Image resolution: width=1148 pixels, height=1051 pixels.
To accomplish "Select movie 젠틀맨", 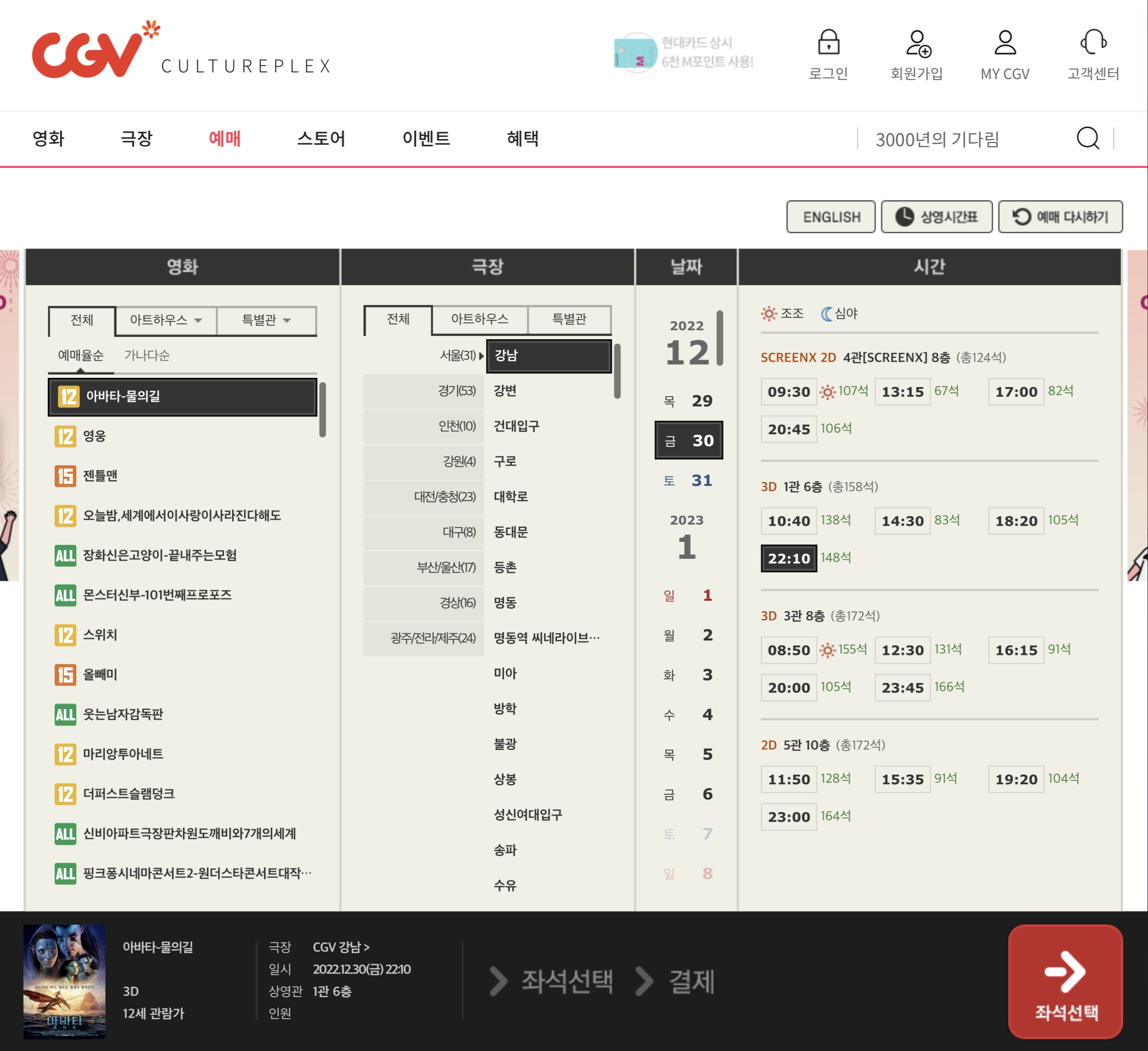I will click(182, 476).
